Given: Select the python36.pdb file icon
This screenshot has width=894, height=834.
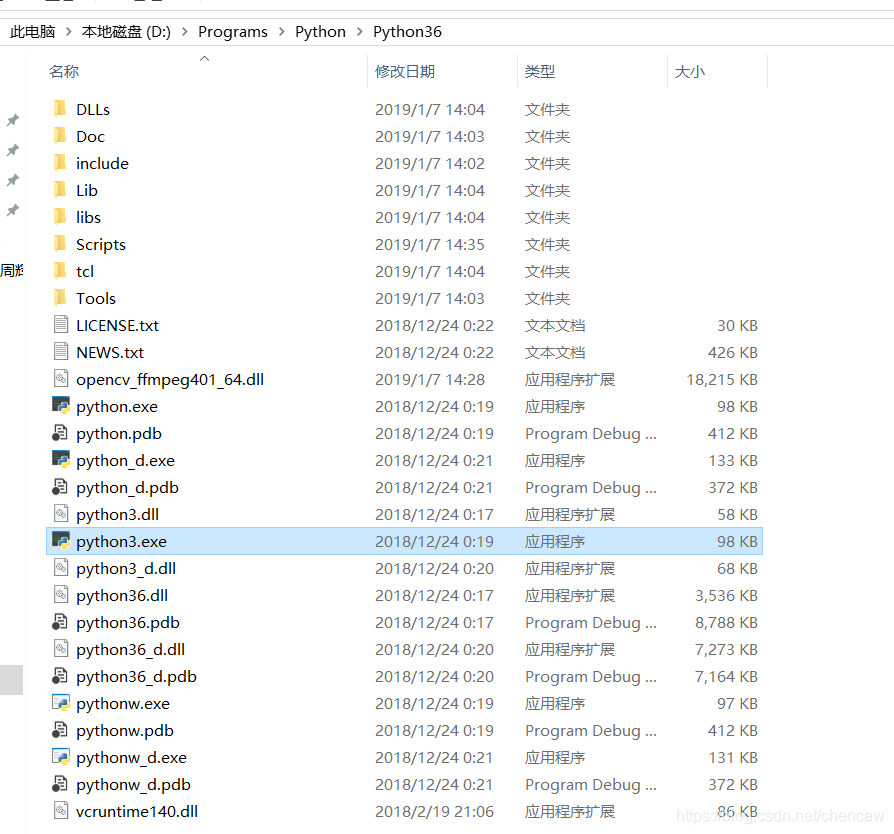Looking at the screenshot, I should [x=60, y=622].
